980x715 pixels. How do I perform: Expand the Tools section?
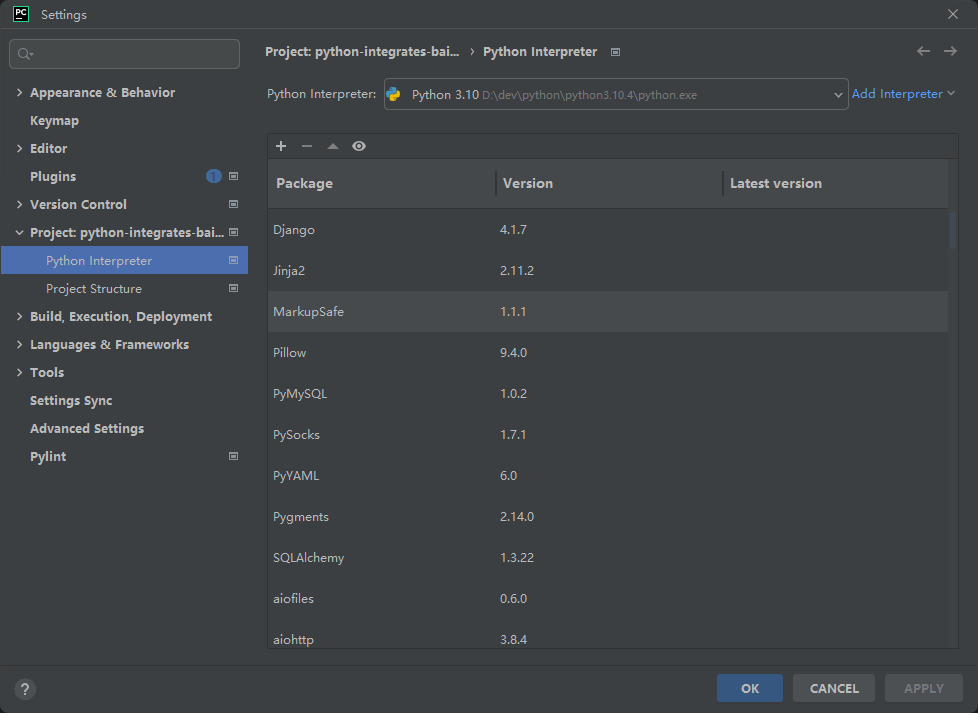(19, 372)
